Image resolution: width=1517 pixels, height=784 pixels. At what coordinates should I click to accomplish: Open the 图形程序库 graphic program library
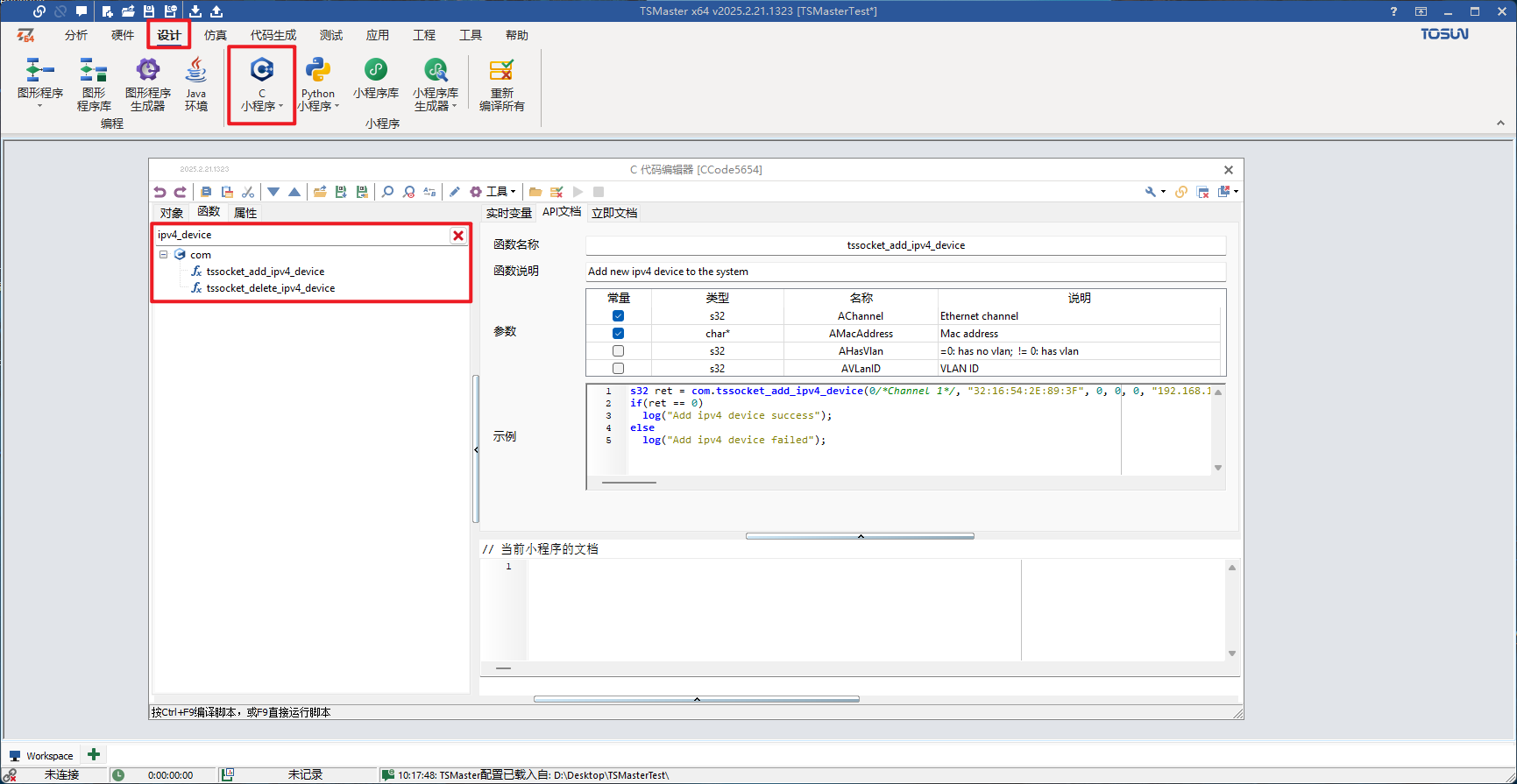click(94, 84)
